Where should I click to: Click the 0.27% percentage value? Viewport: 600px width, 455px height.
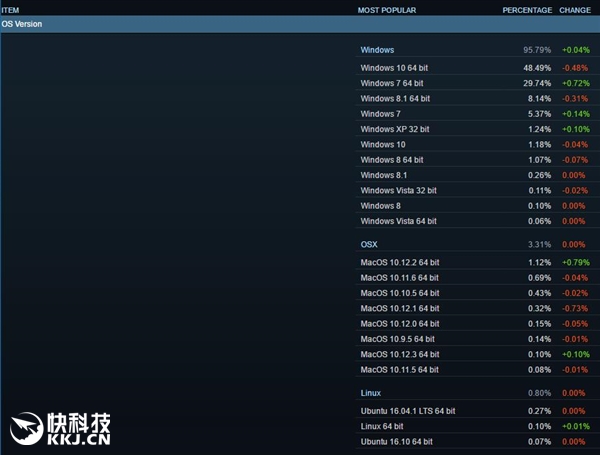point(540,411)
